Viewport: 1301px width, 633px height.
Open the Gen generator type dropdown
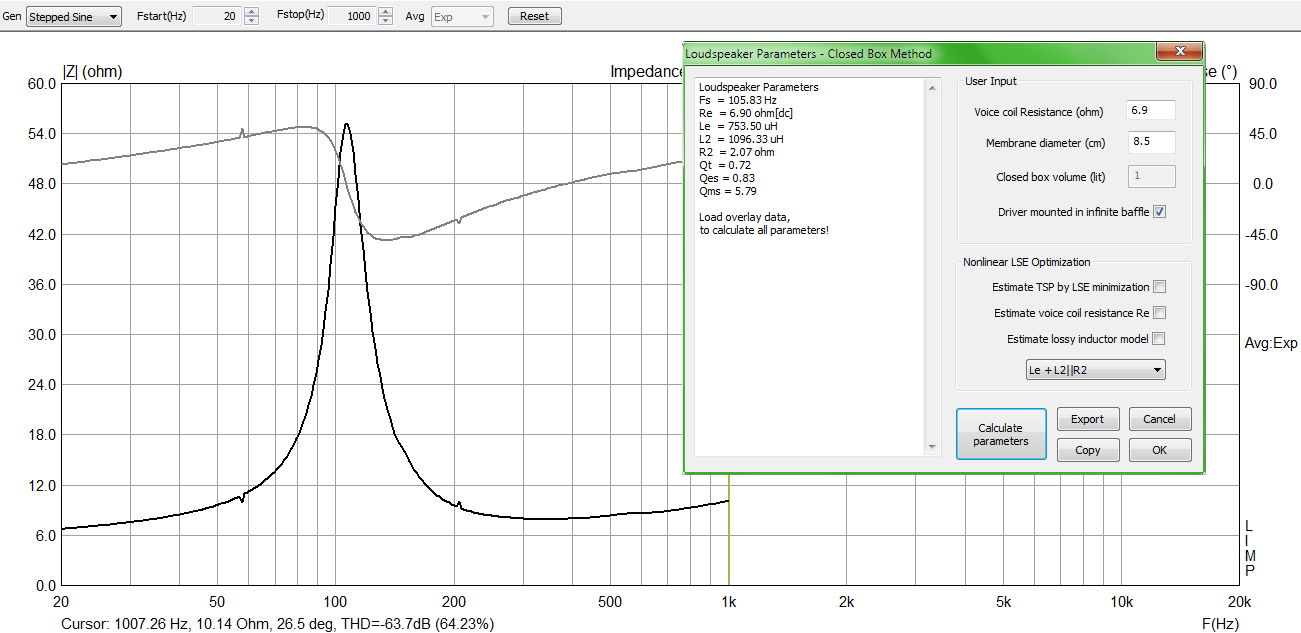pyautogui.click(x=74, y=17)
